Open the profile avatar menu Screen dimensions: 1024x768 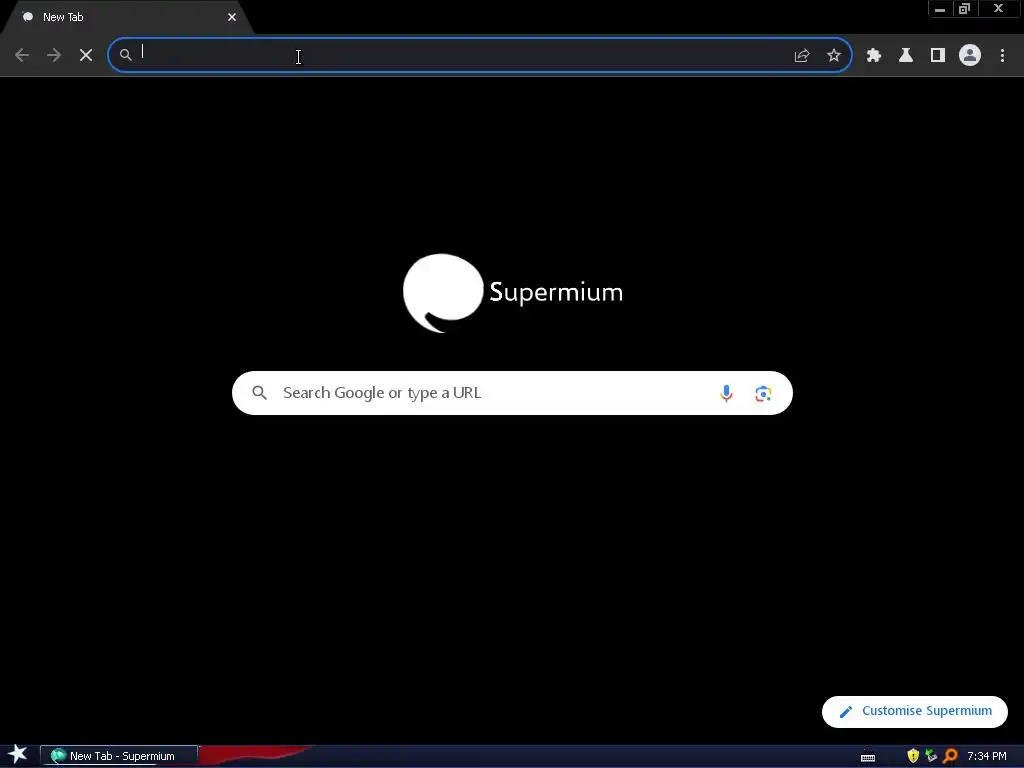tap(970, 56)
